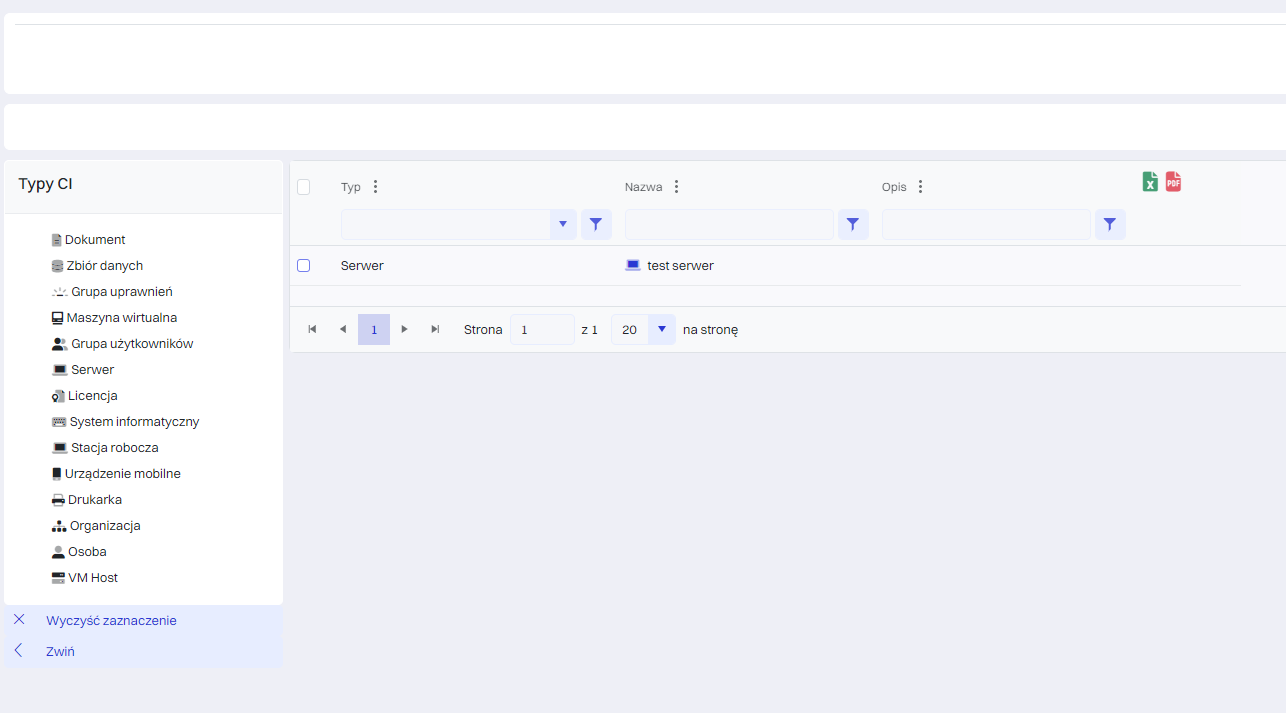Screen dimensions: 1286x713
Task: Select Serwer in the Typy CI tree
Action: [92, 370]
